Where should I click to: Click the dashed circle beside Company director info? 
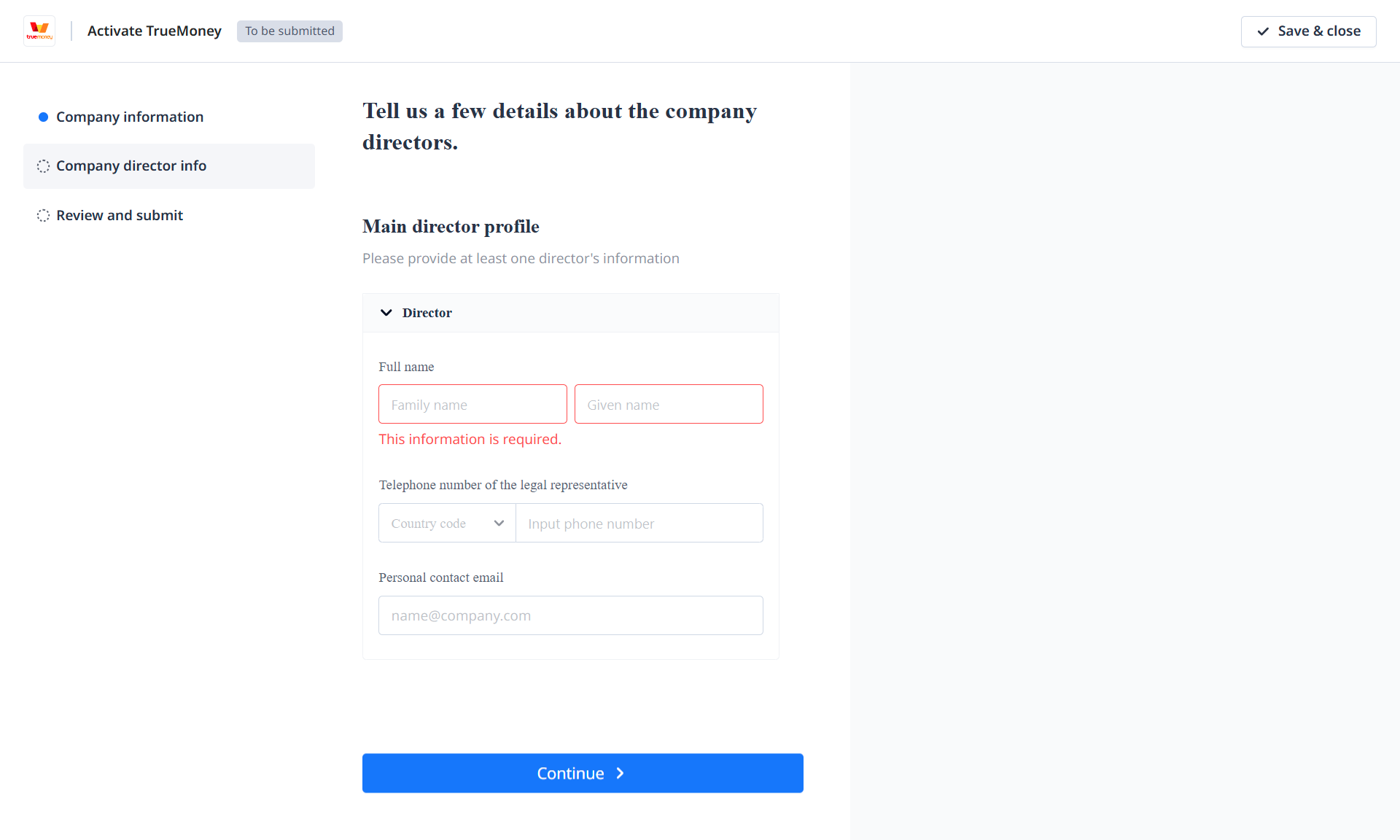coord(43,166)
